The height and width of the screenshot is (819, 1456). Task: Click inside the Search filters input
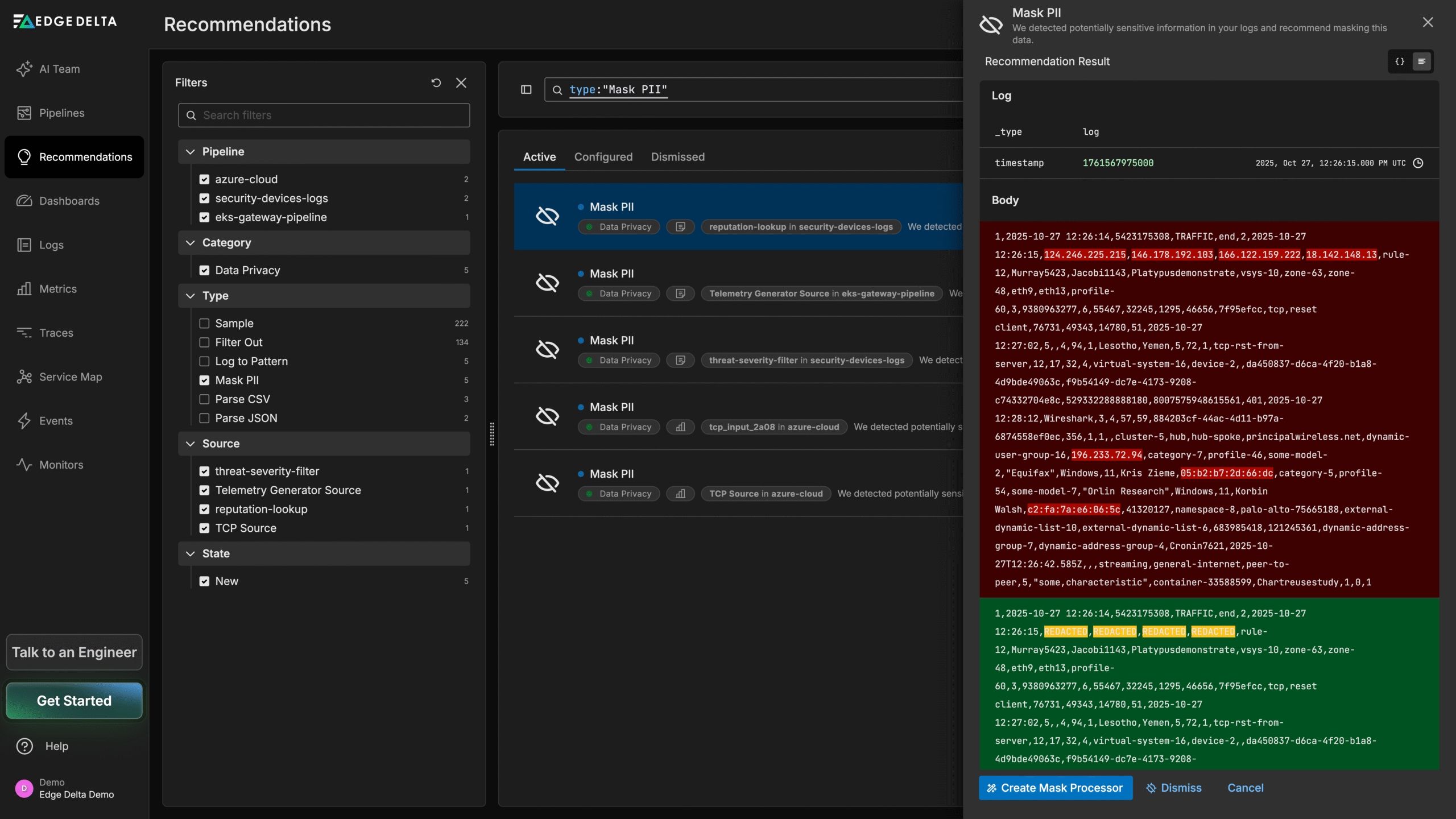(323, 115)
